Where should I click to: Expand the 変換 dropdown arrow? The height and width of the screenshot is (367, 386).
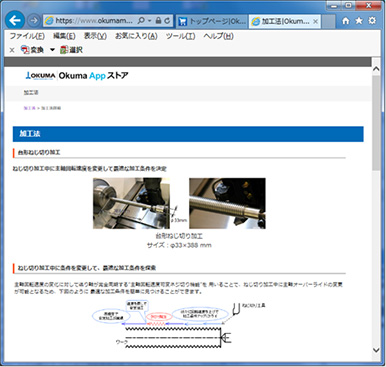[52, 50]
